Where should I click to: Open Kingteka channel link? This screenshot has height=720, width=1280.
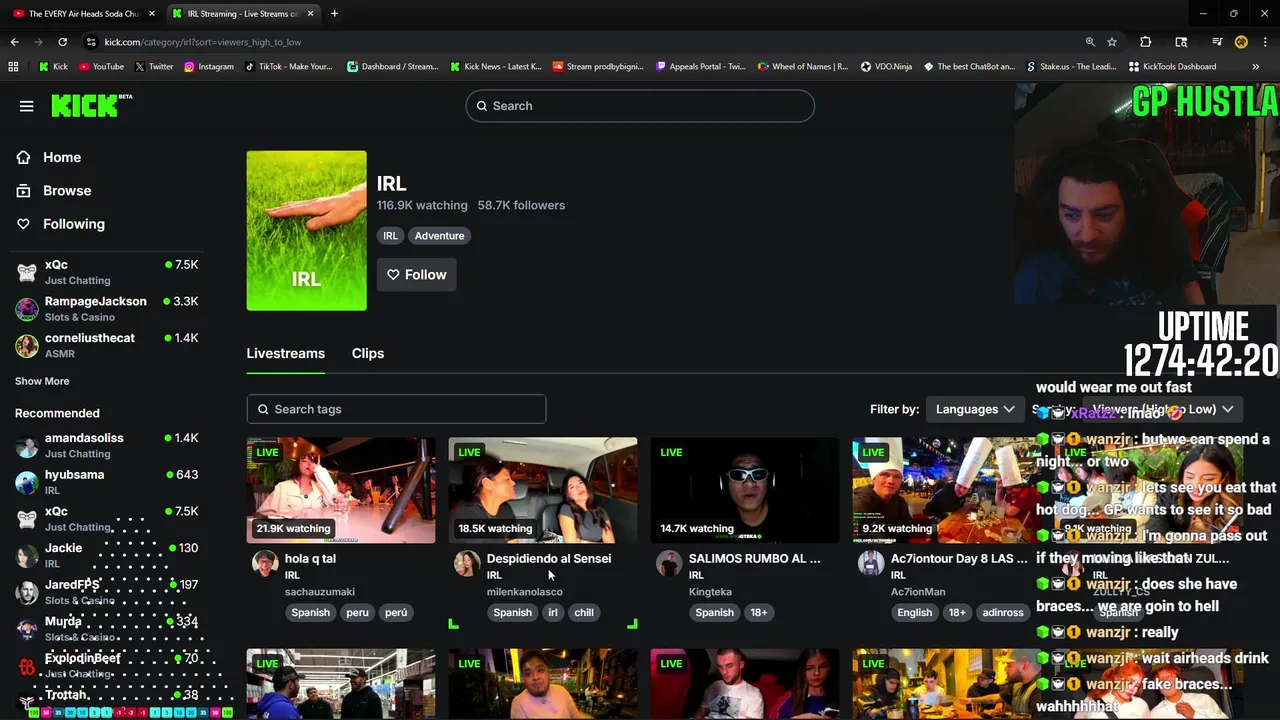tap(710, 592)
